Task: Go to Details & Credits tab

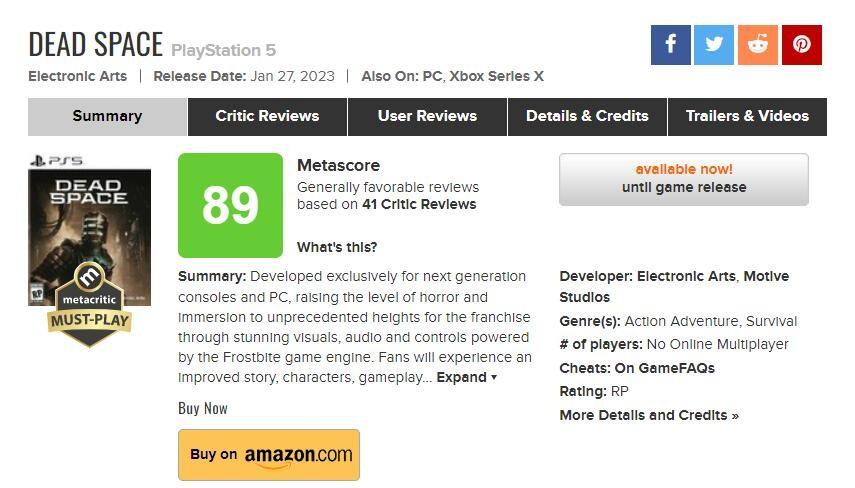Action: coord(587,116)
